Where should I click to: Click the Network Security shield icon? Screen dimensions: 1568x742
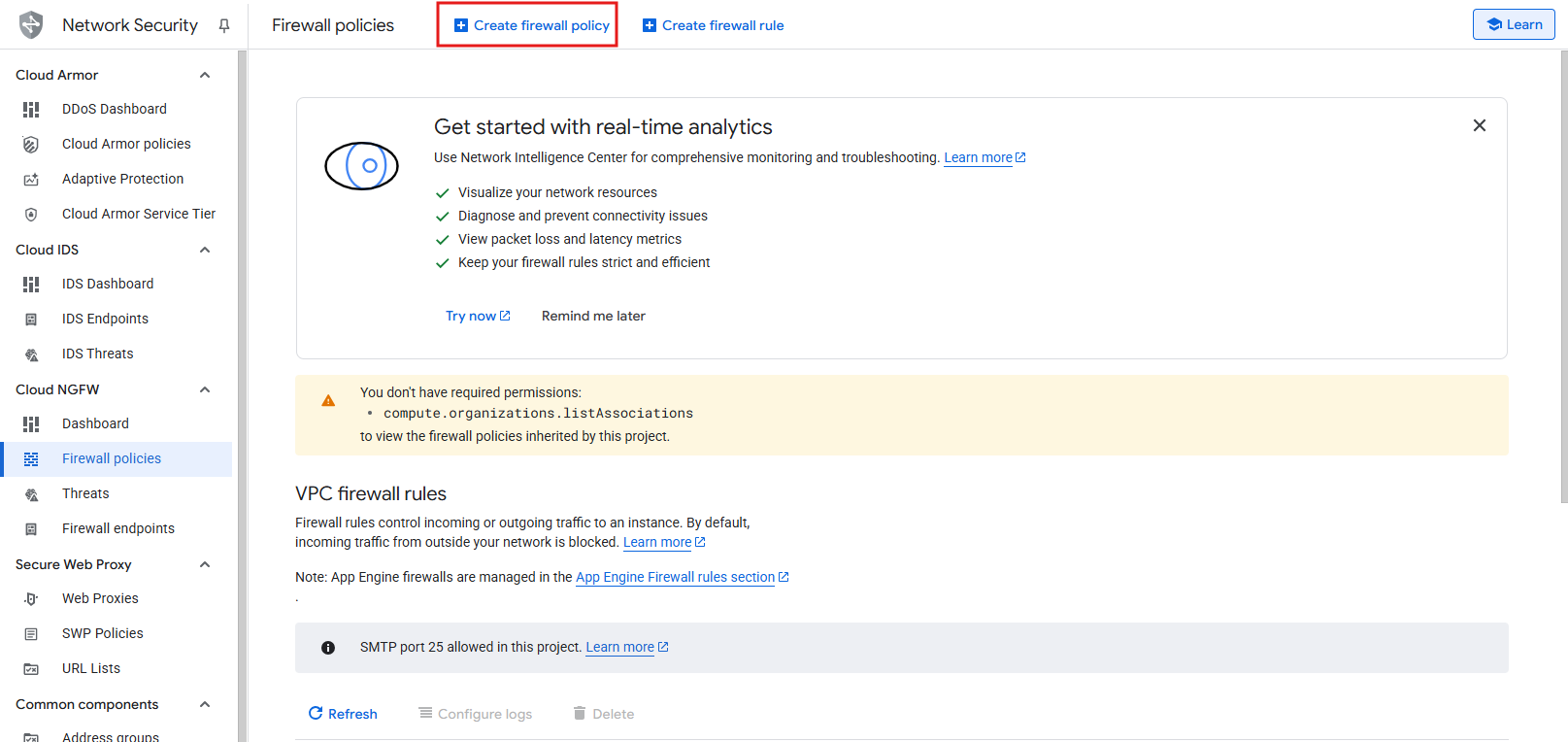coord(31,25)
